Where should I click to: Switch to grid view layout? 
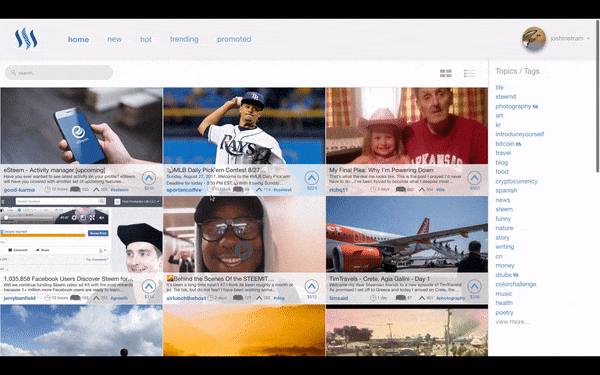pyautogui.click(x=446, y=73)
